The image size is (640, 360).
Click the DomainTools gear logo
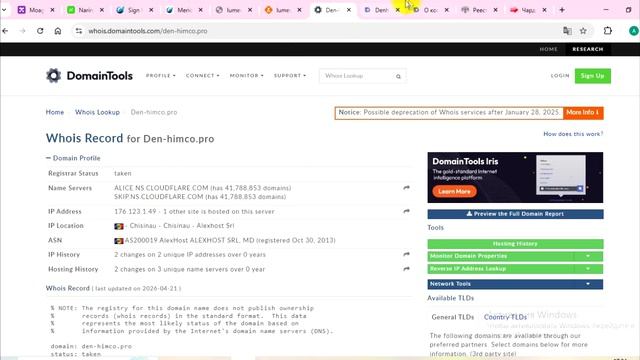pyautogui.click(x=53, y=76)
